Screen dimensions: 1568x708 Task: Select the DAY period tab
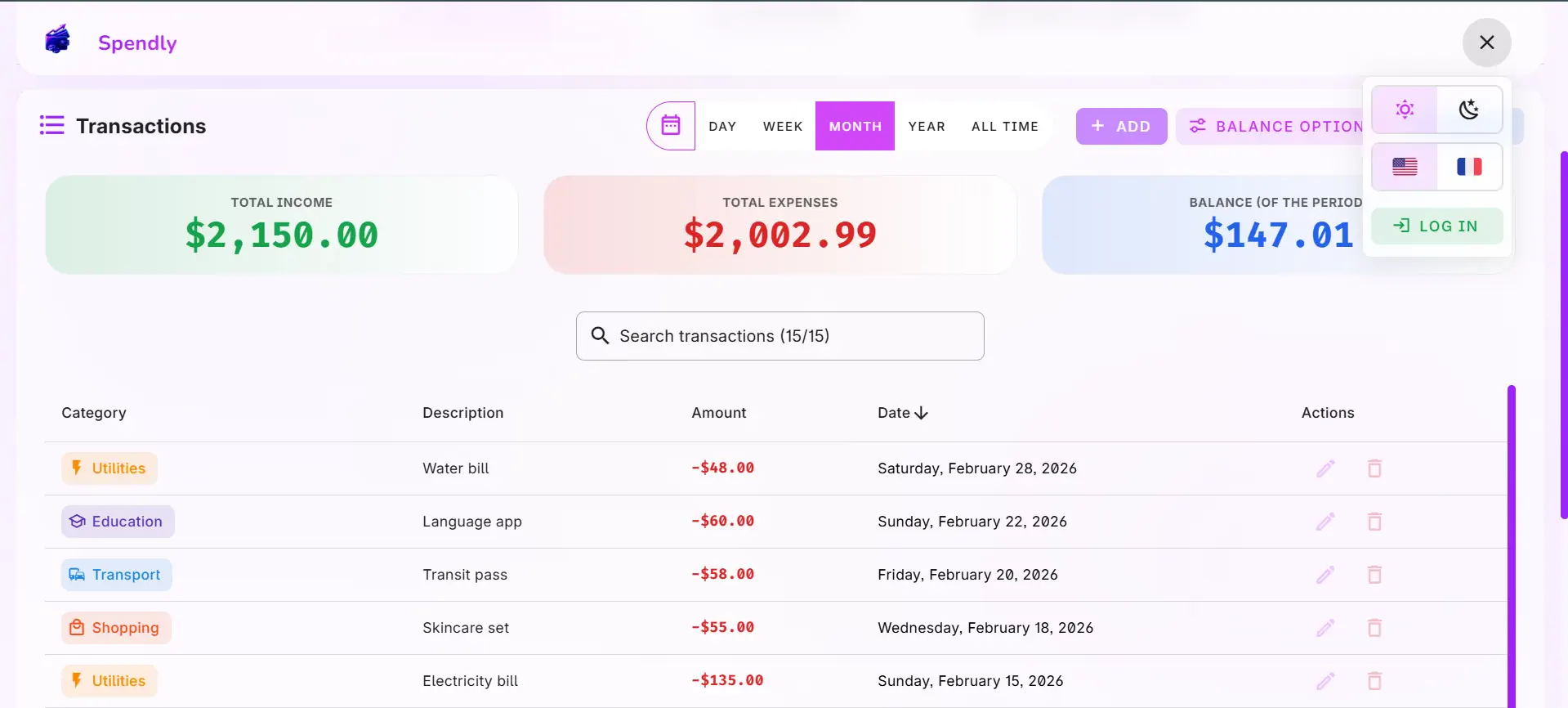tap(722, 127)
